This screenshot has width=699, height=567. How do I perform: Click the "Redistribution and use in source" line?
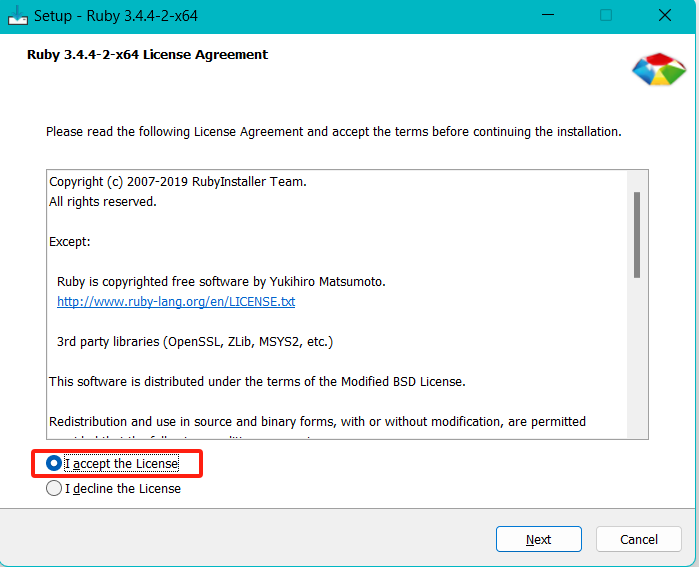317,422
